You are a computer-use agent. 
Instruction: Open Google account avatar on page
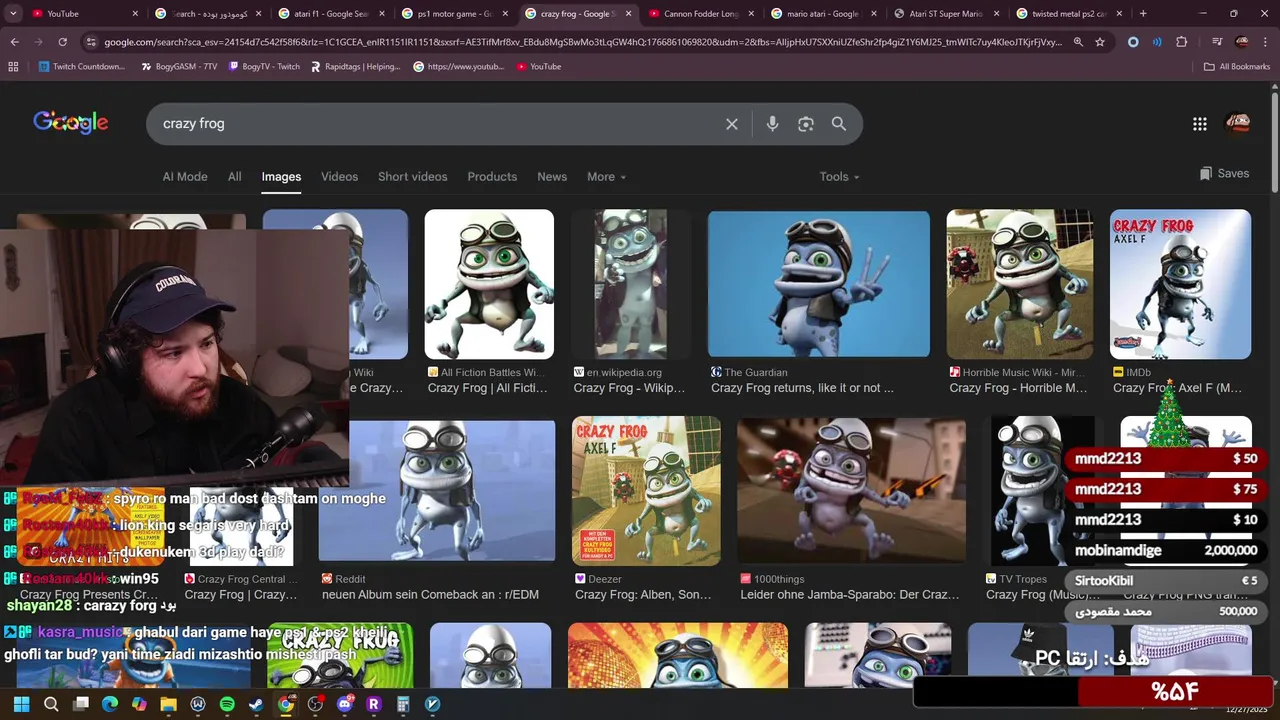(1238, 124)
